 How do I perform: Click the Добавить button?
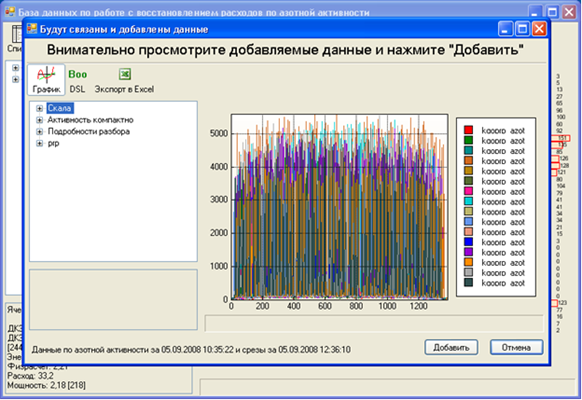coord(451,347)
